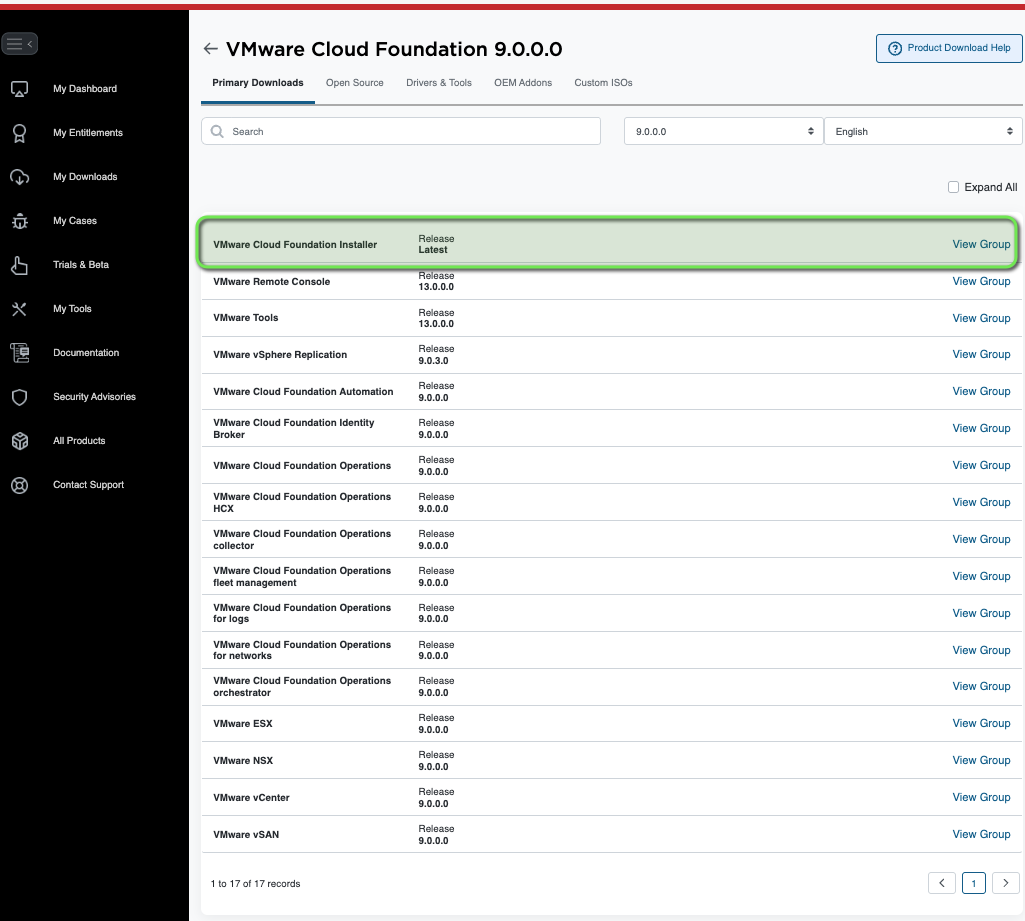The image size is (1025, 921).
Task: Click the My Entitlements ribbon badge icon
Action: click(x=20, y=133)
